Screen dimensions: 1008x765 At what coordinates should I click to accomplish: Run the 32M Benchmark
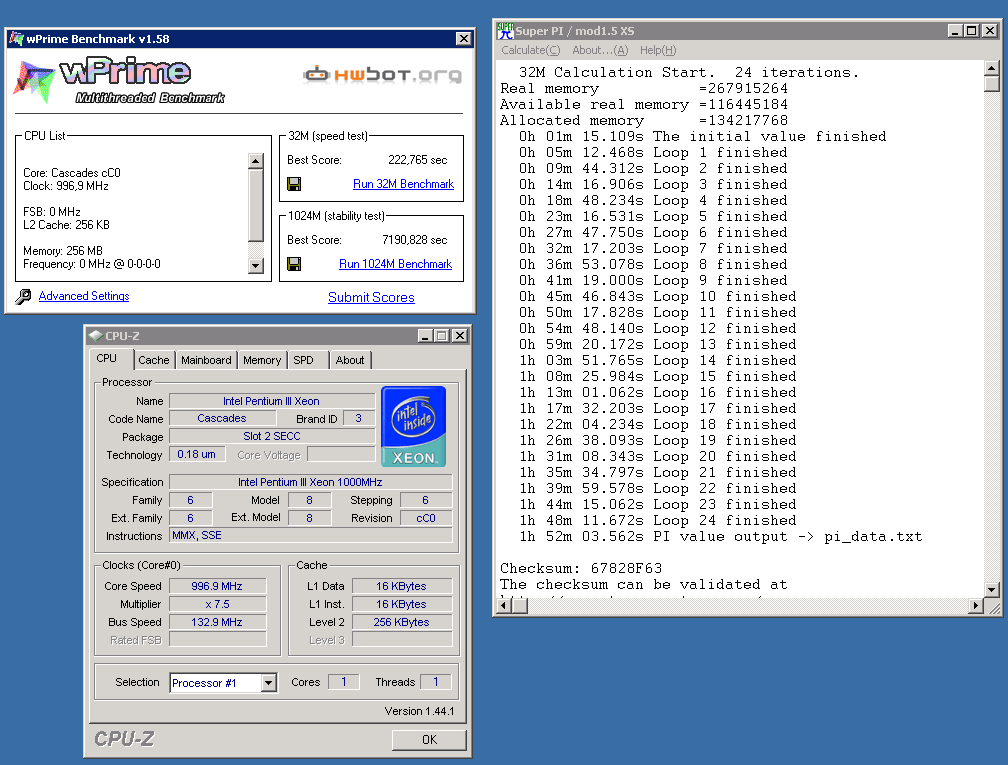(x=403, y=184)
